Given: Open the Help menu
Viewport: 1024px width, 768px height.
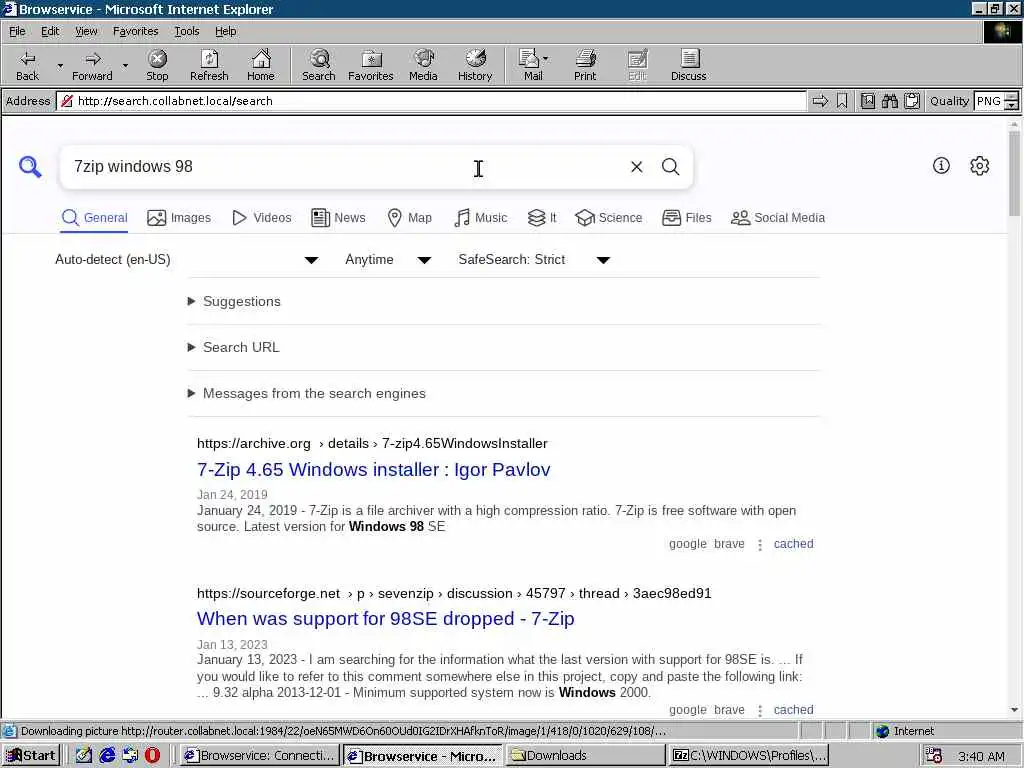Looking at the screenshot, I should point(225,31).
